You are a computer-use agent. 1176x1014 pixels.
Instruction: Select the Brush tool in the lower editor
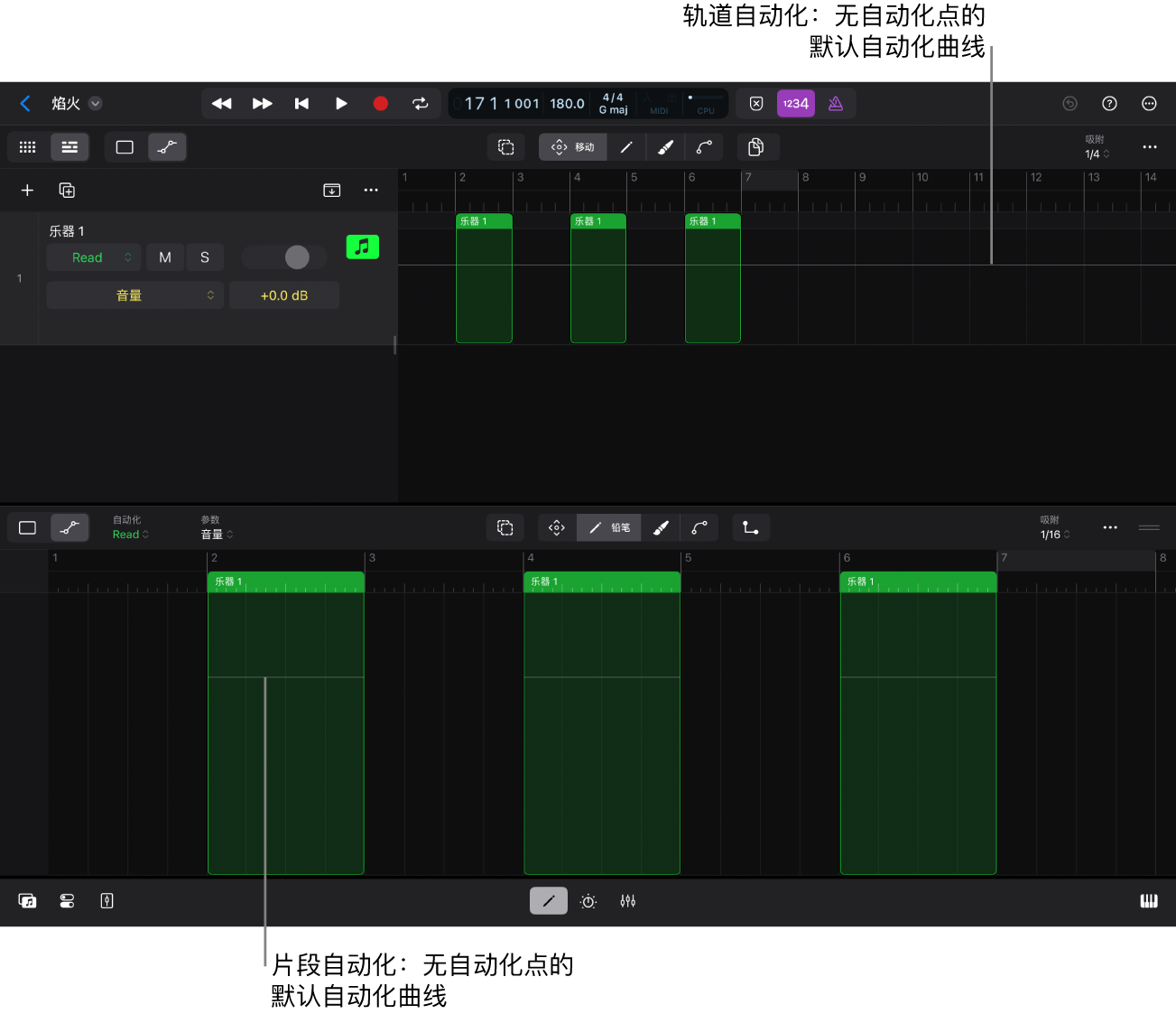[662, 528]
